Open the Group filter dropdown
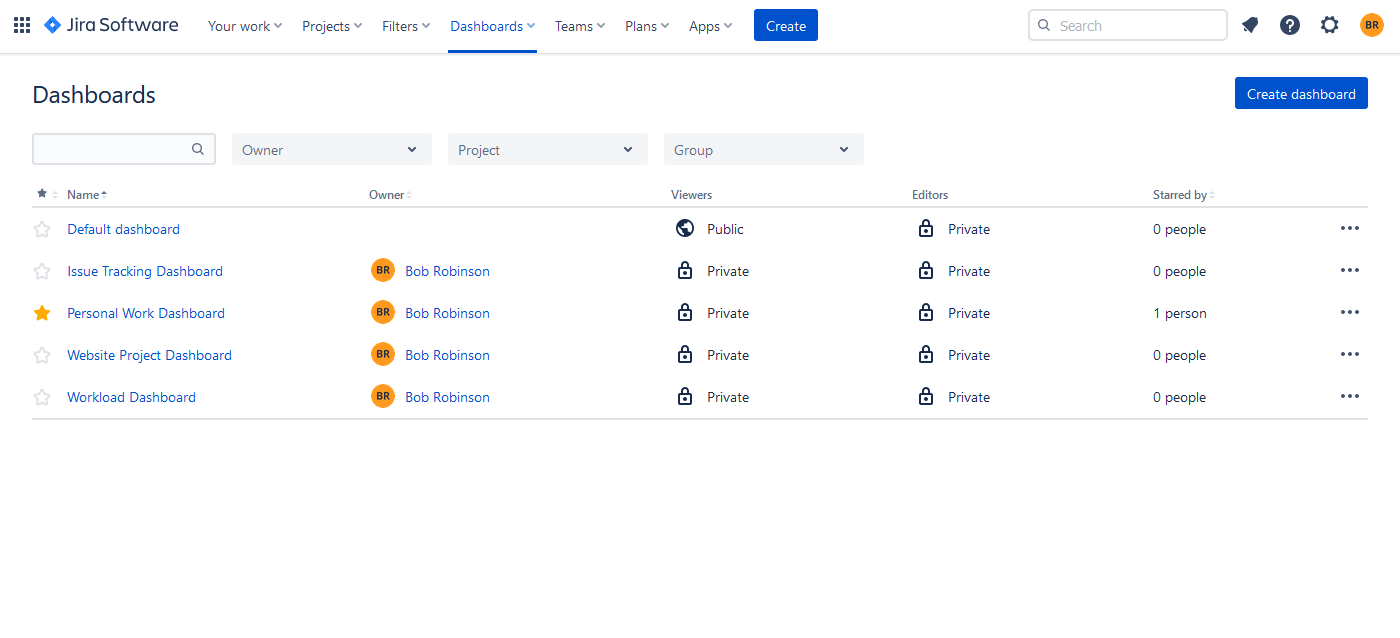 (x=763, y=148)
